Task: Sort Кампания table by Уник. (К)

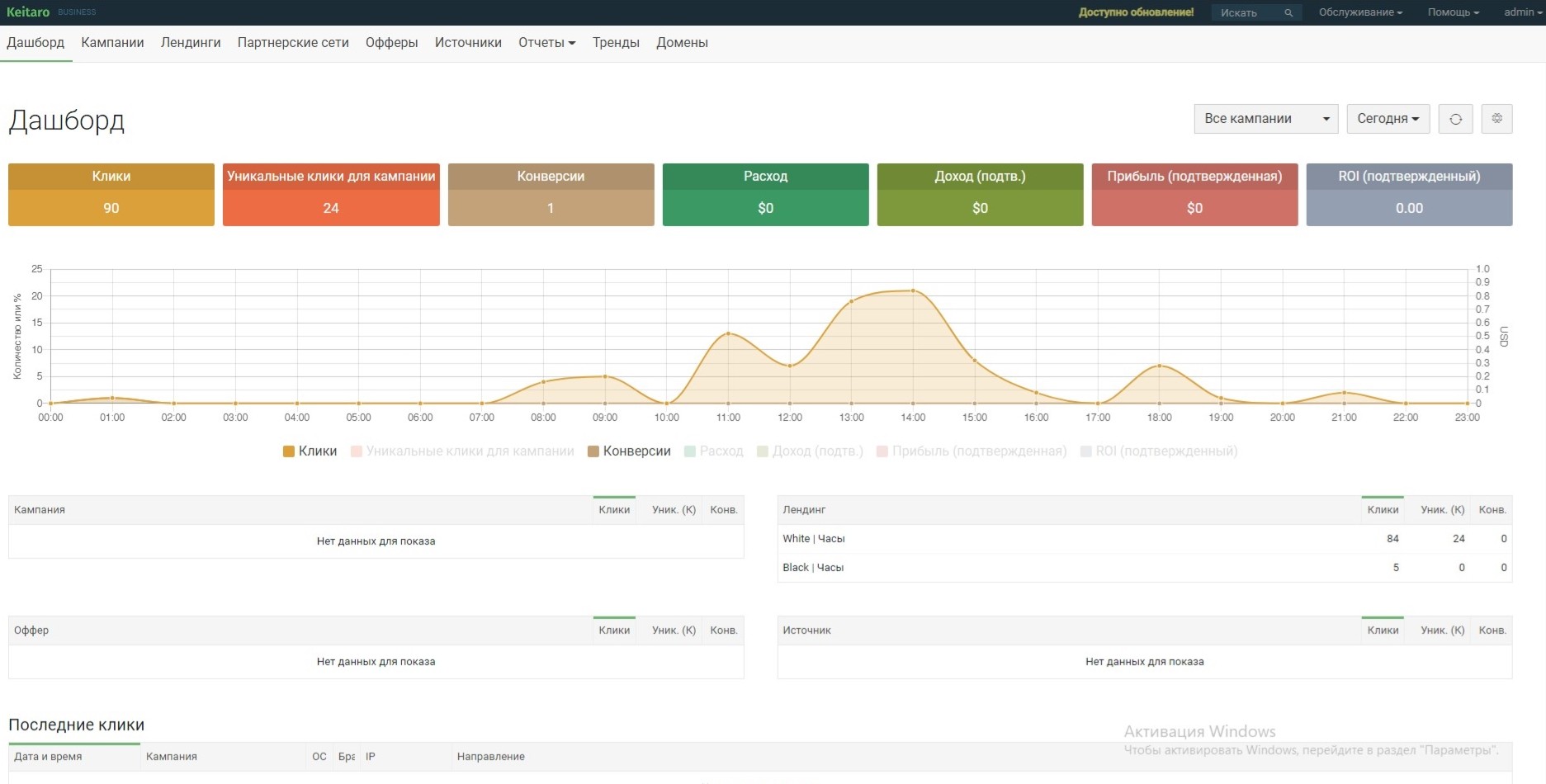Action: (x=674, y=510)
